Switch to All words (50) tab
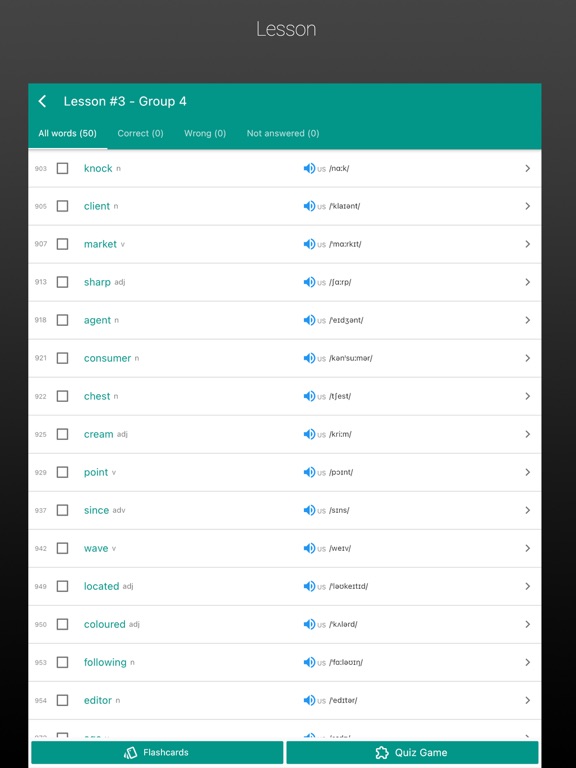The height and width of the screenshot is (768, 576). 68,133
